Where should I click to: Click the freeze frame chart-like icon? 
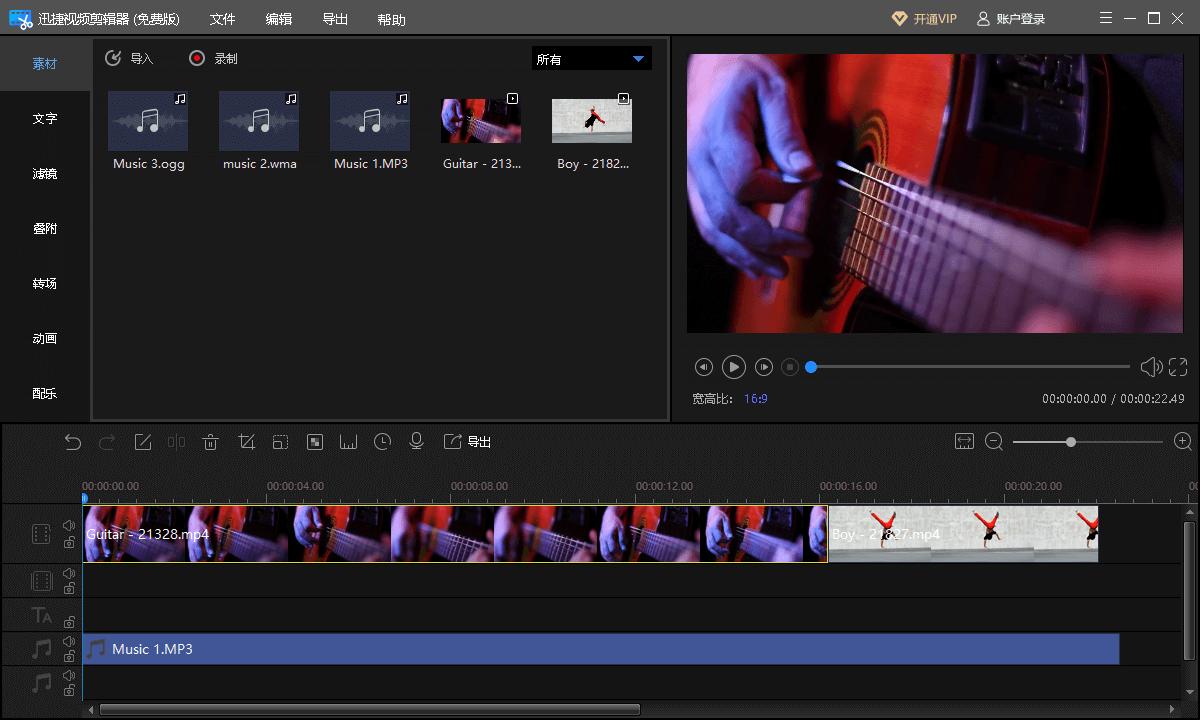348,442
